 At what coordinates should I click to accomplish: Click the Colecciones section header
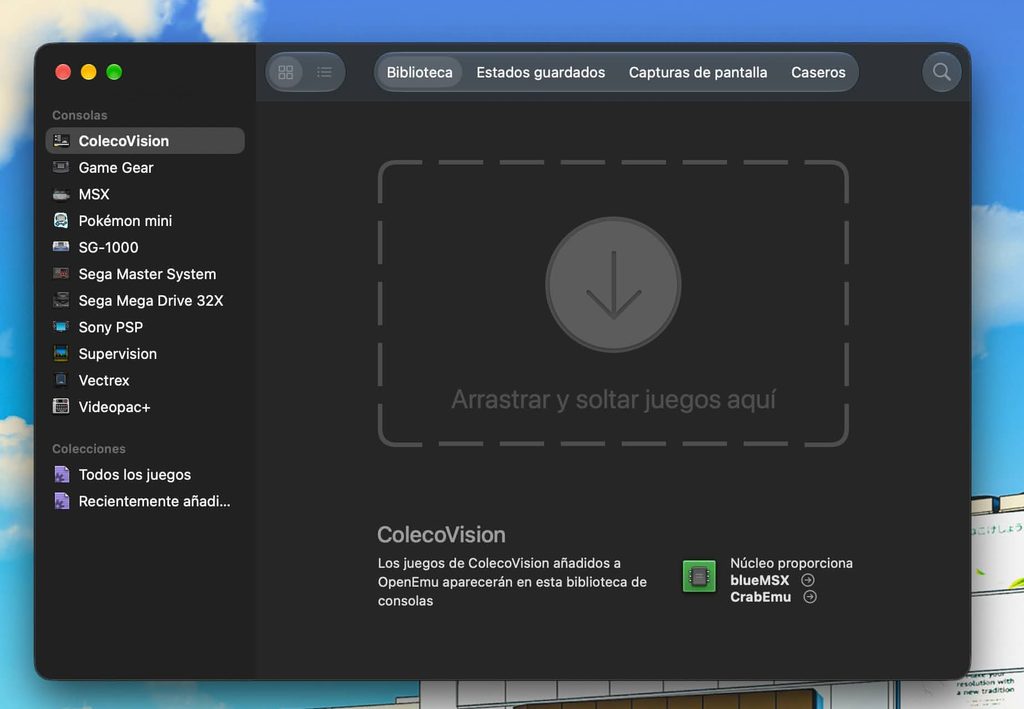click(x=89, y=449)
